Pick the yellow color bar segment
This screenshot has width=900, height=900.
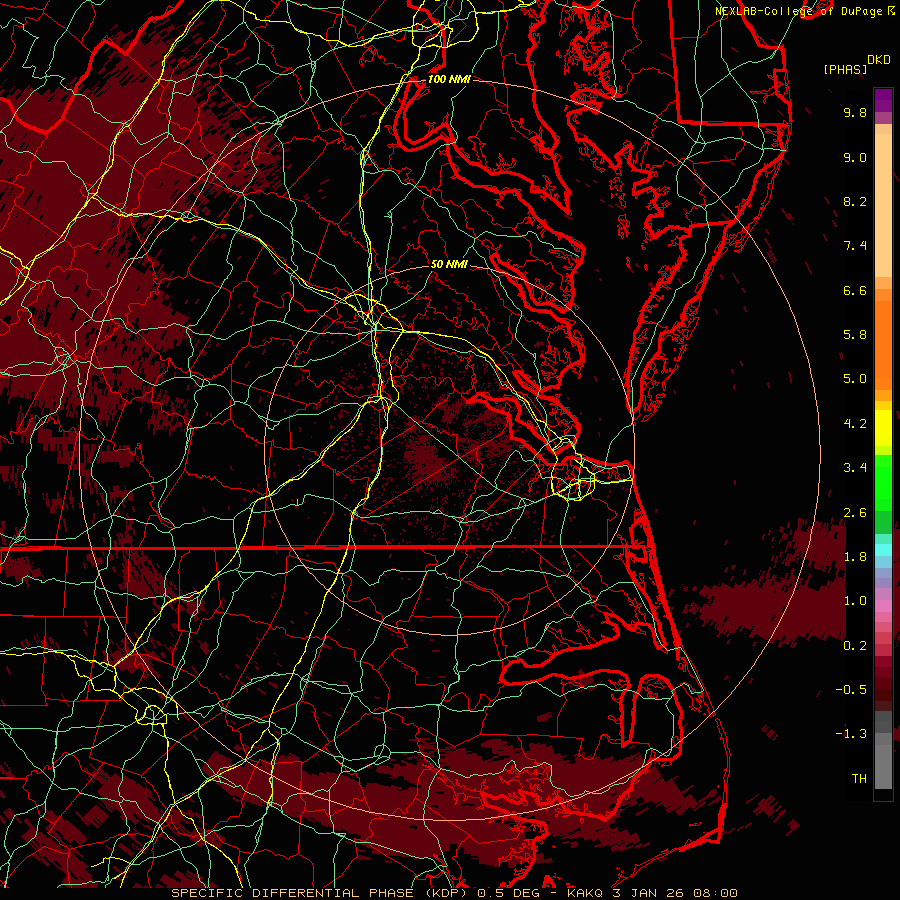point(883,428)
